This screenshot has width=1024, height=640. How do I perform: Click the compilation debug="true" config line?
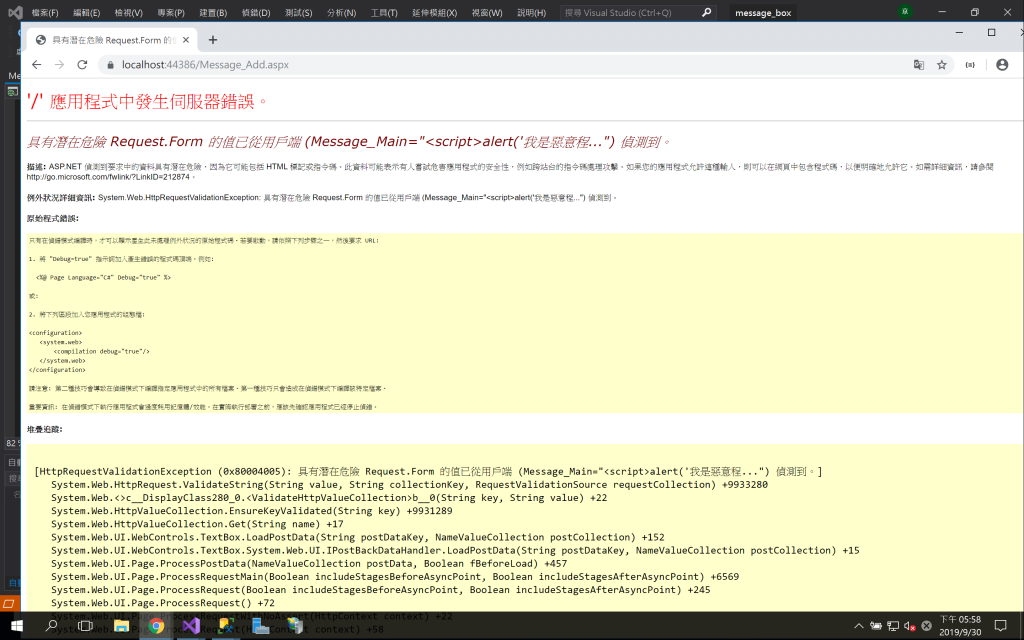pyautogui.click(x=101, y=351)
